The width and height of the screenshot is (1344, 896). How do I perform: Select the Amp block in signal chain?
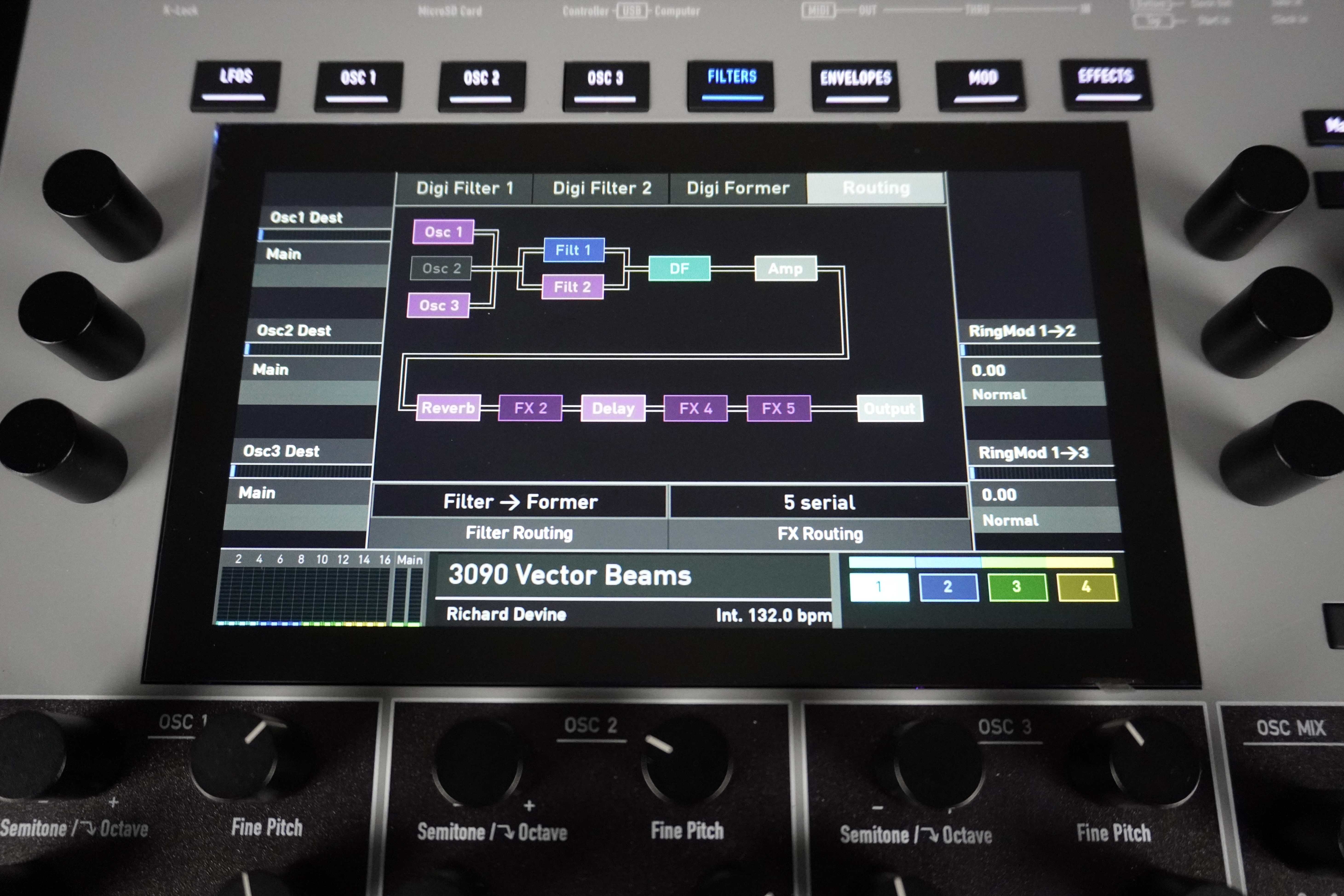(786, 269)
